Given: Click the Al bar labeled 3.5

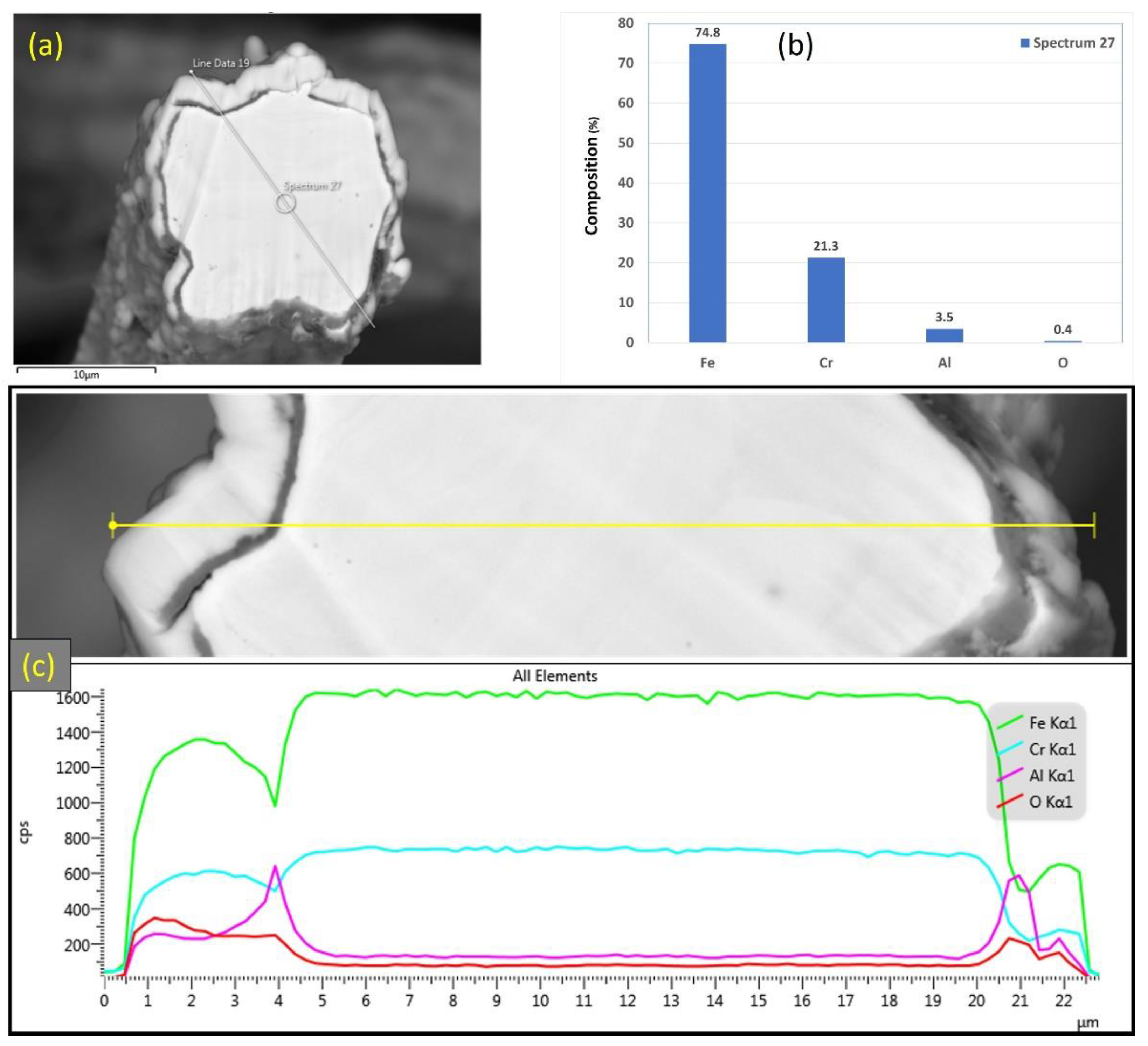Looking at the screenshot, I should tap(944, 335).
